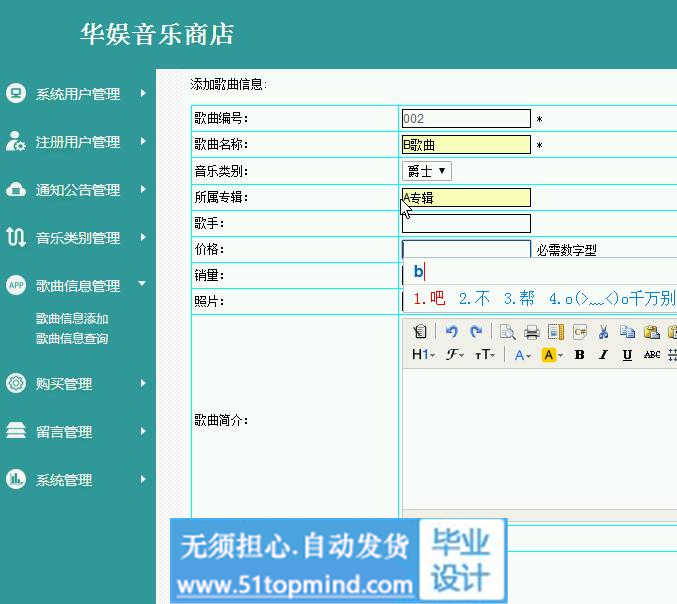Click the 歌手 input field
Viewport: 677px width, 604px height.
[466, 223]
